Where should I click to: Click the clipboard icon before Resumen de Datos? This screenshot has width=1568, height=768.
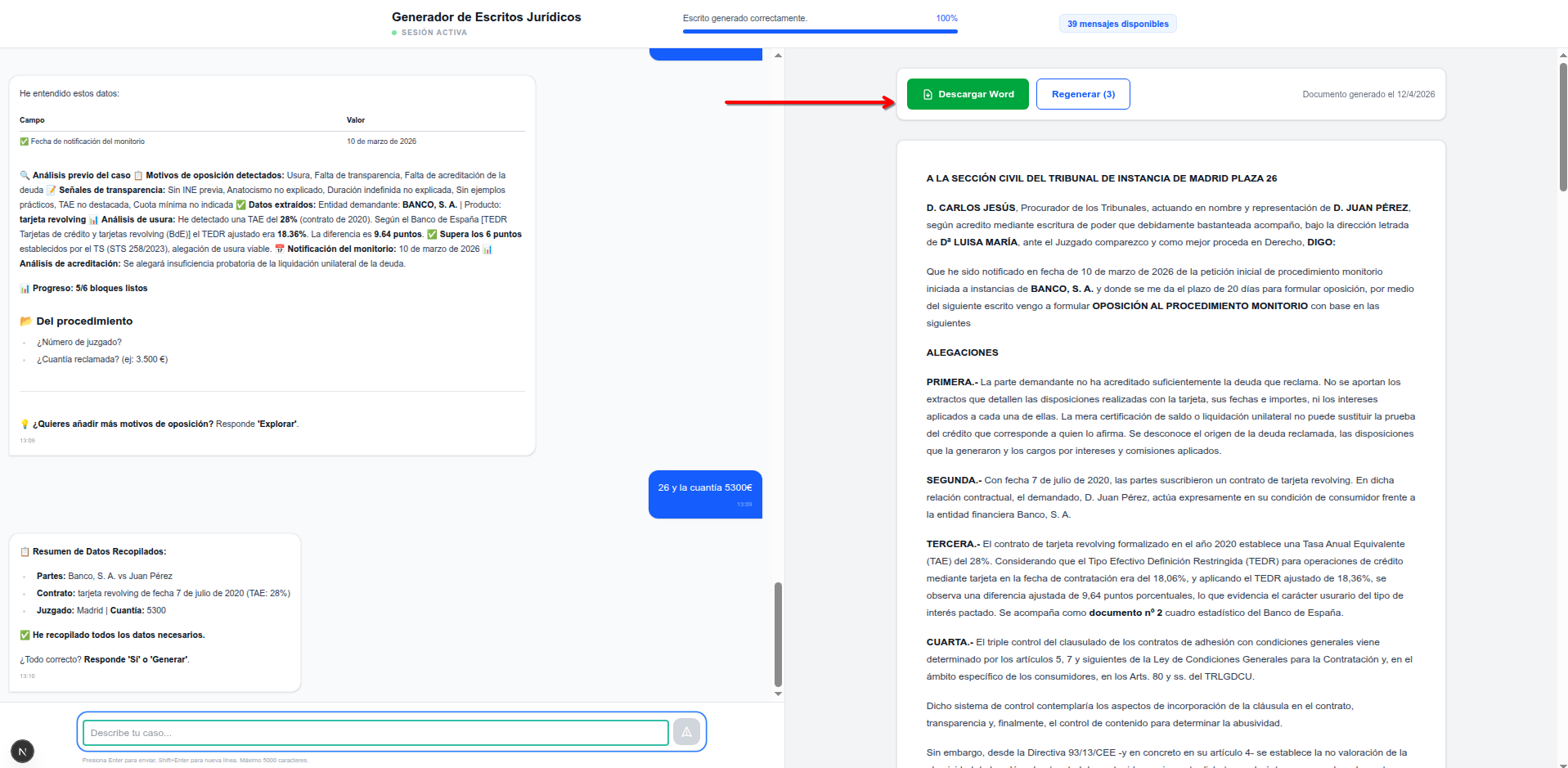pos(26,551)
